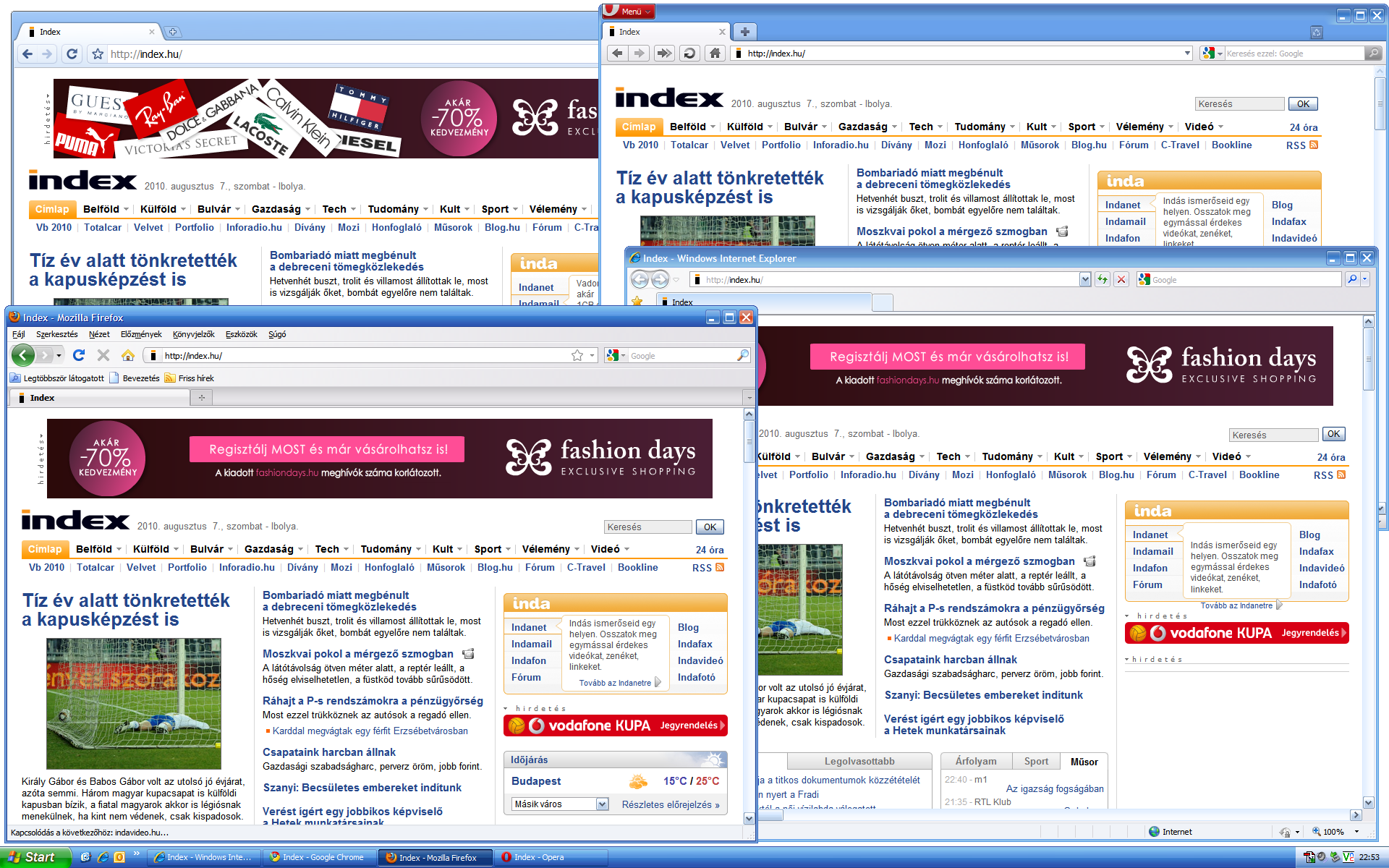Click Opera closed tabs trash icon

[x=1317, y=32]
